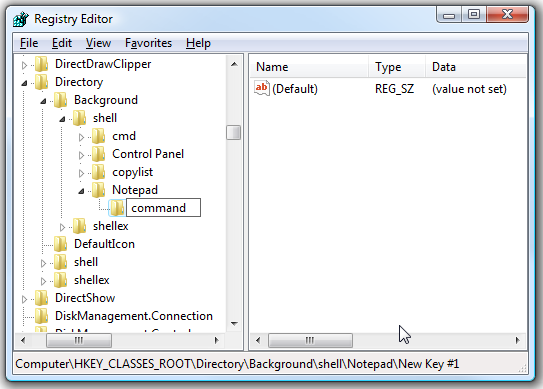Click the DirectDrawClipper folder icon
The width and height of the screenshot is (543, 389).
[42, 64]
